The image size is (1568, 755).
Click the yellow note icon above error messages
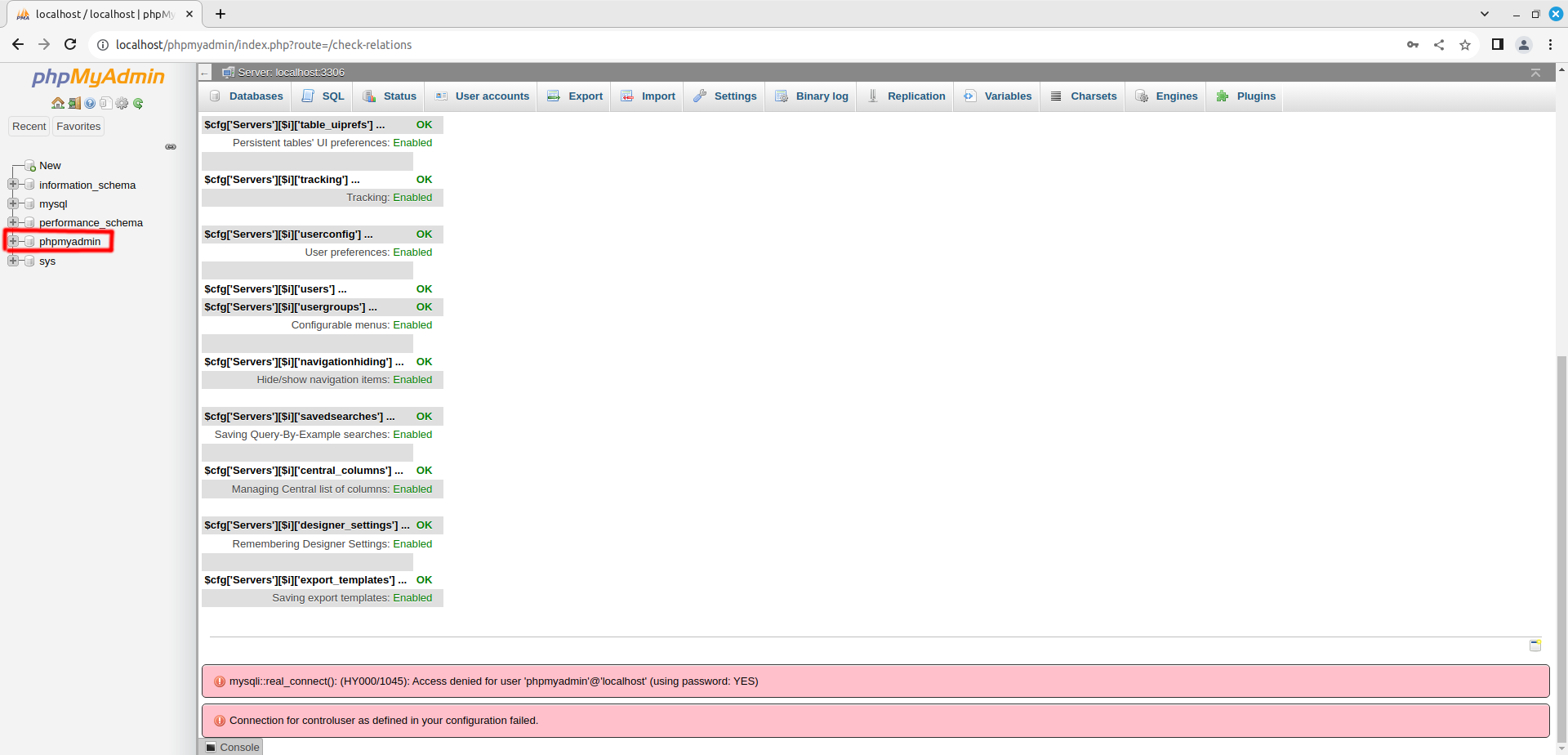(1535, 646)
